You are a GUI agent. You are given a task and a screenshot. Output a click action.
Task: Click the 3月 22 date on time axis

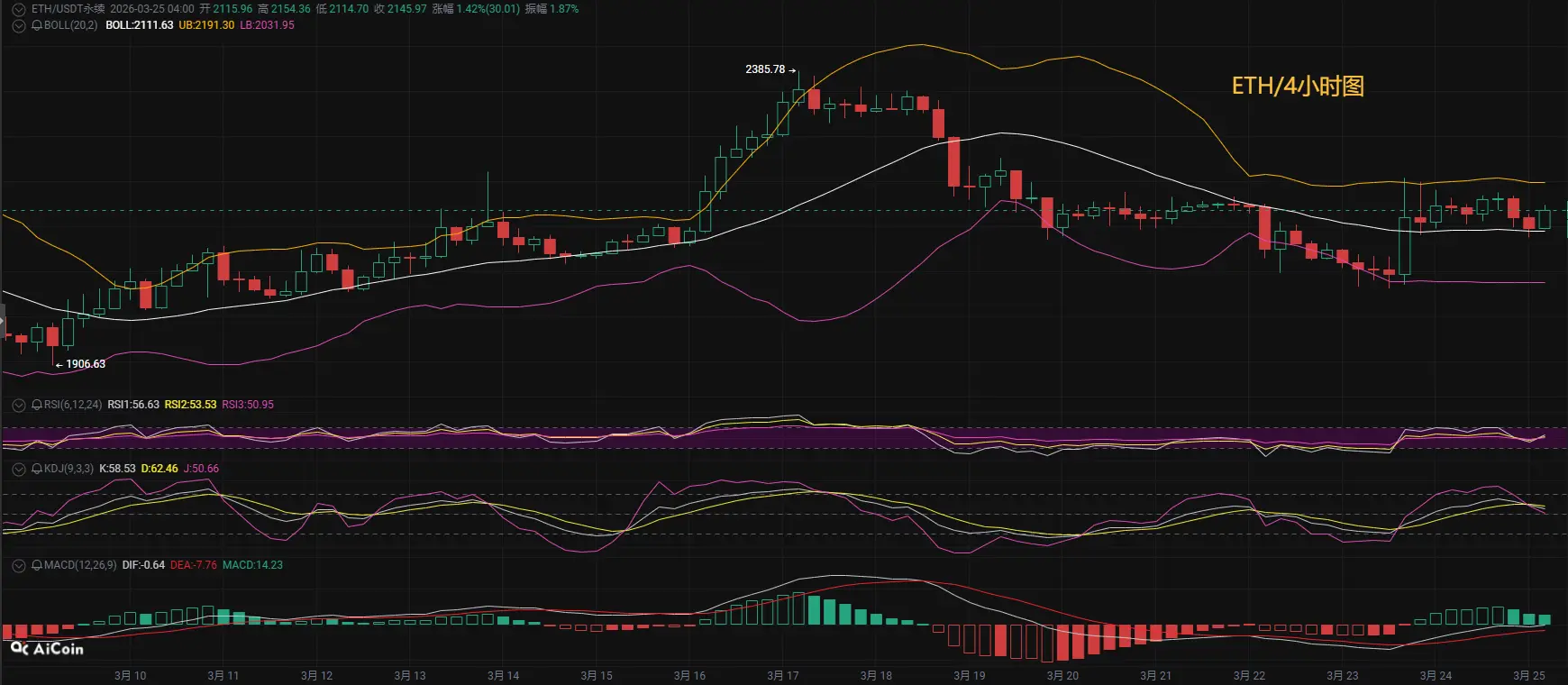coord(1250,676)
